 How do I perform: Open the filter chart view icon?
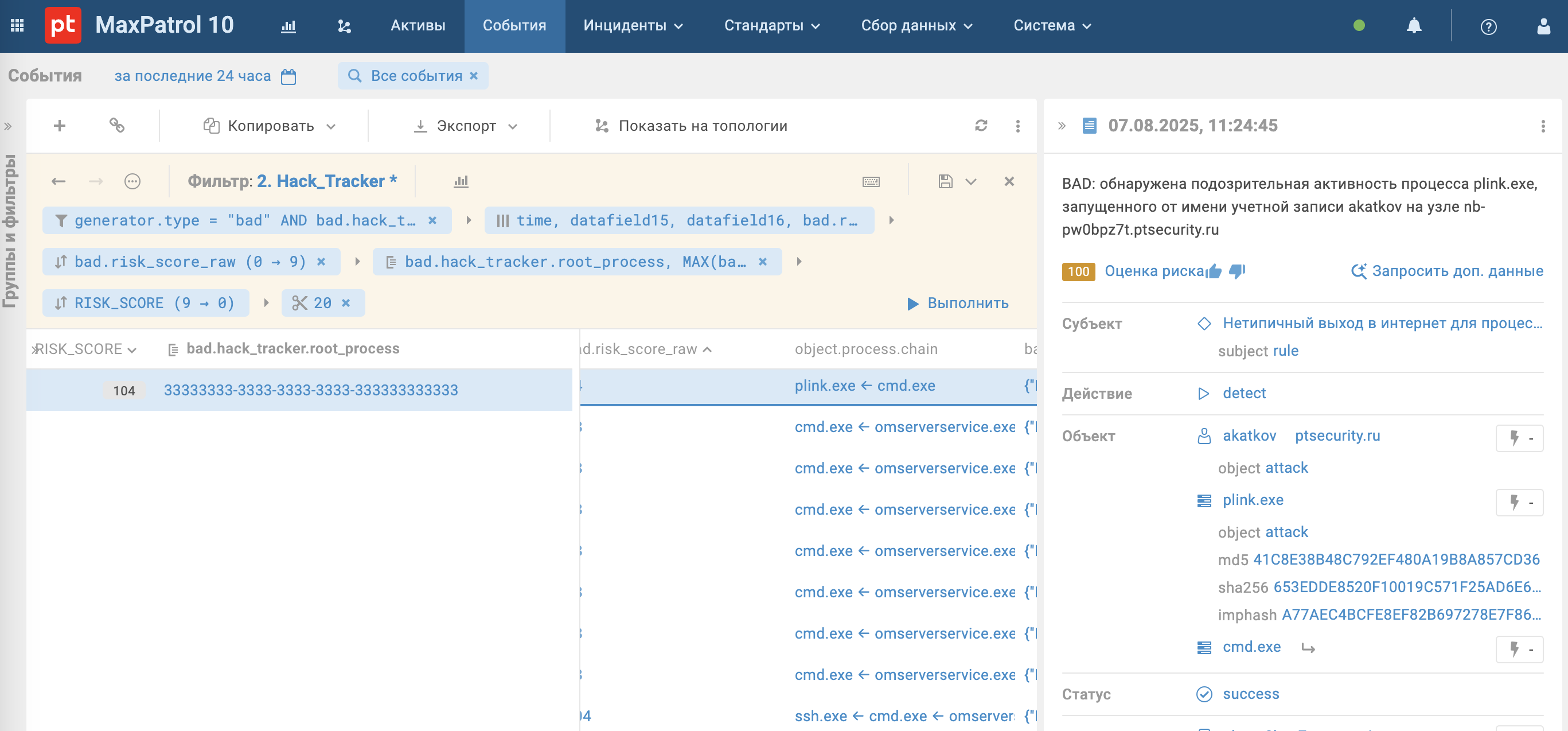click(461, 181)
